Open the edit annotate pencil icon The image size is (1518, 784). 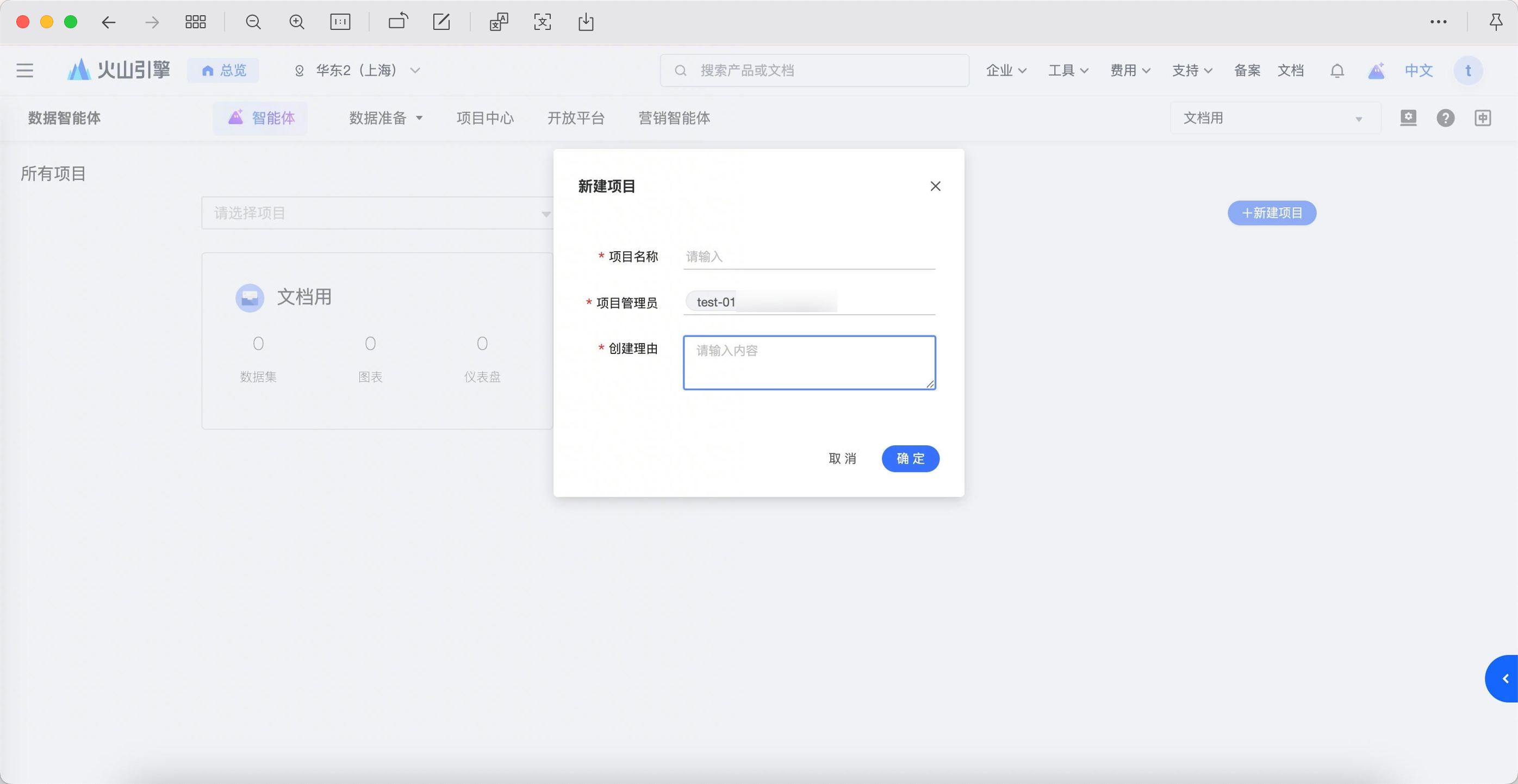tap(441, 22)
